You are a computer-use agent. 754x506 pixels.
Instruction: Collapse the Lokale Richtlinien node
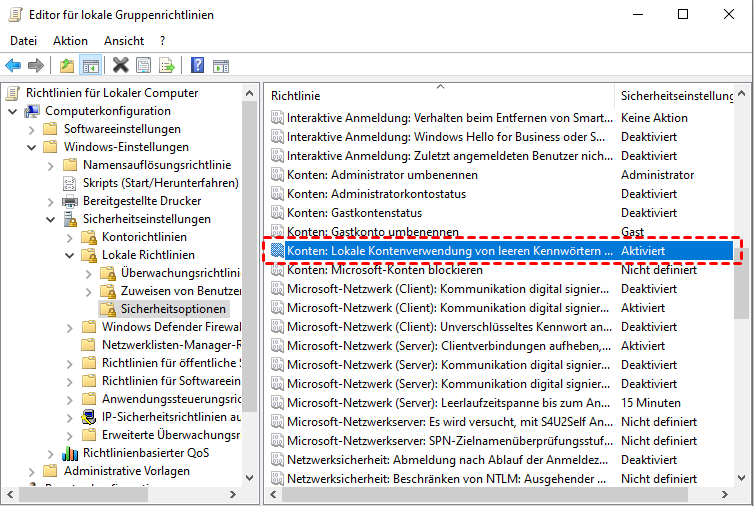(x=69, y=255)
